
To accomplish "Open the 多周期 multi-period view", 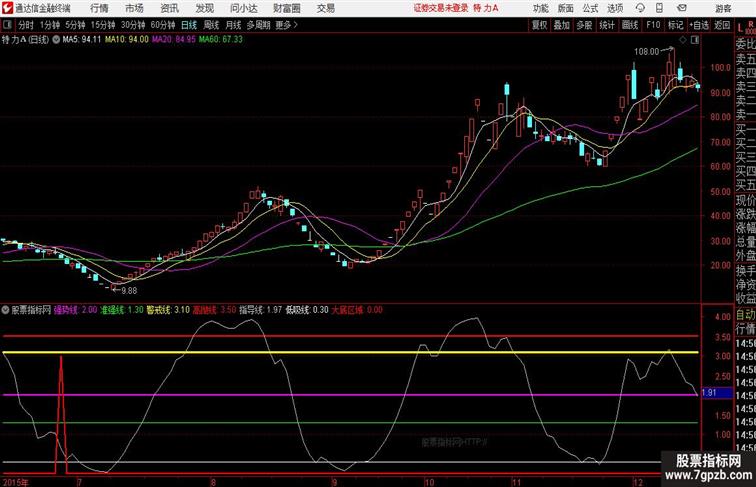I will point(258,25).
